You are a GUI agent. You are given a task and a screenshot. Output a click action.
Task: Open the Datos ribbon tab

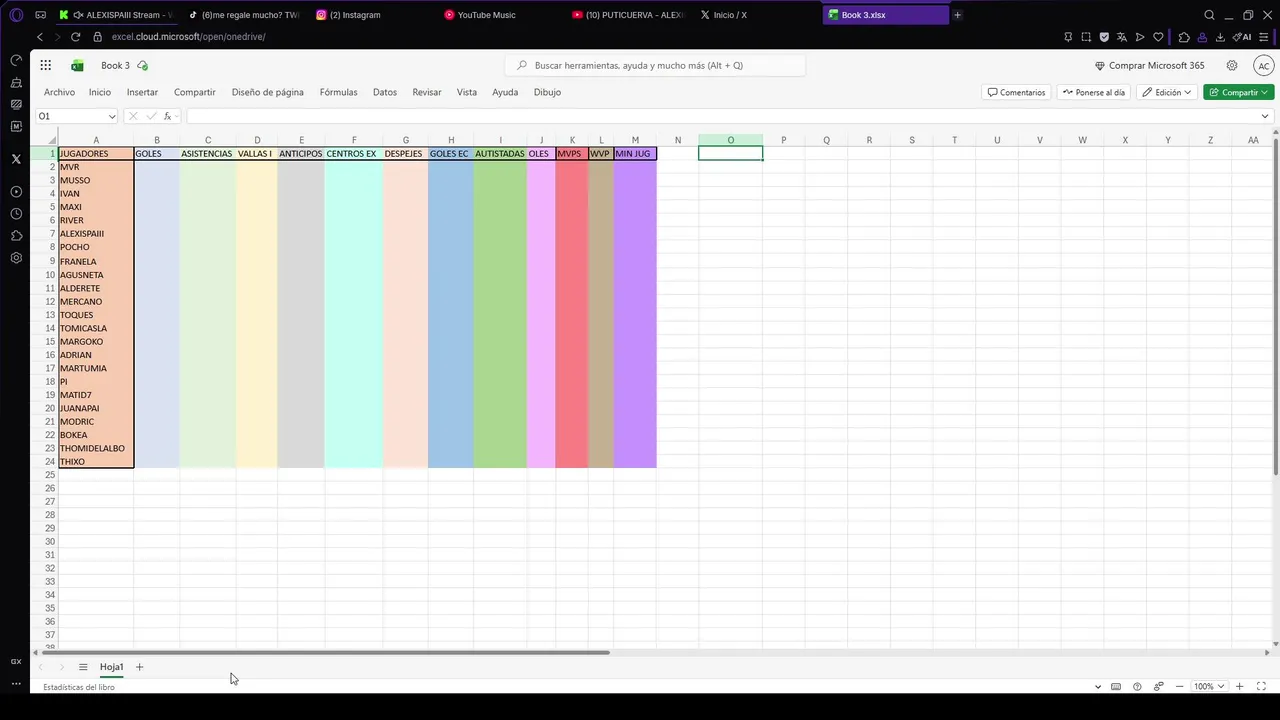point(385,92)
